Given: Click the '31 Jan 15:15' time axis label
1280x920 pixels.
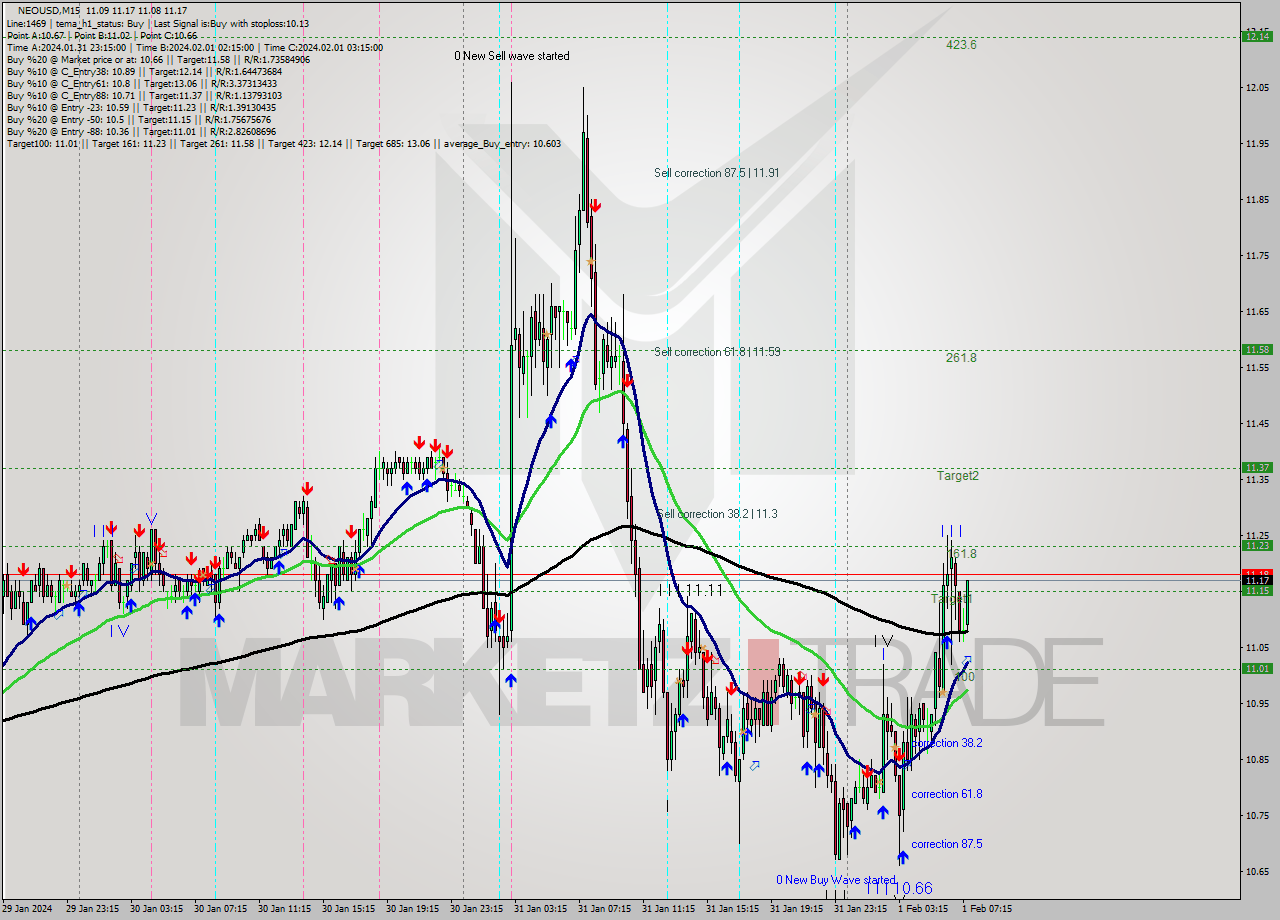Looking at the screenshot, I should (733, 909).
